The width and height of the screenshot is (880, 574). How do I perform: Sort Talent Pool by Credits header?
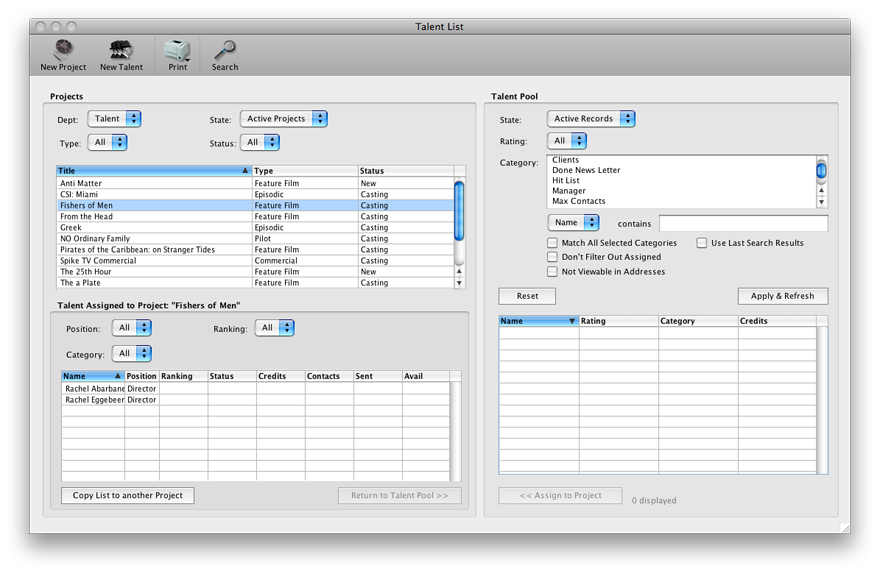(x=777, y=321)
